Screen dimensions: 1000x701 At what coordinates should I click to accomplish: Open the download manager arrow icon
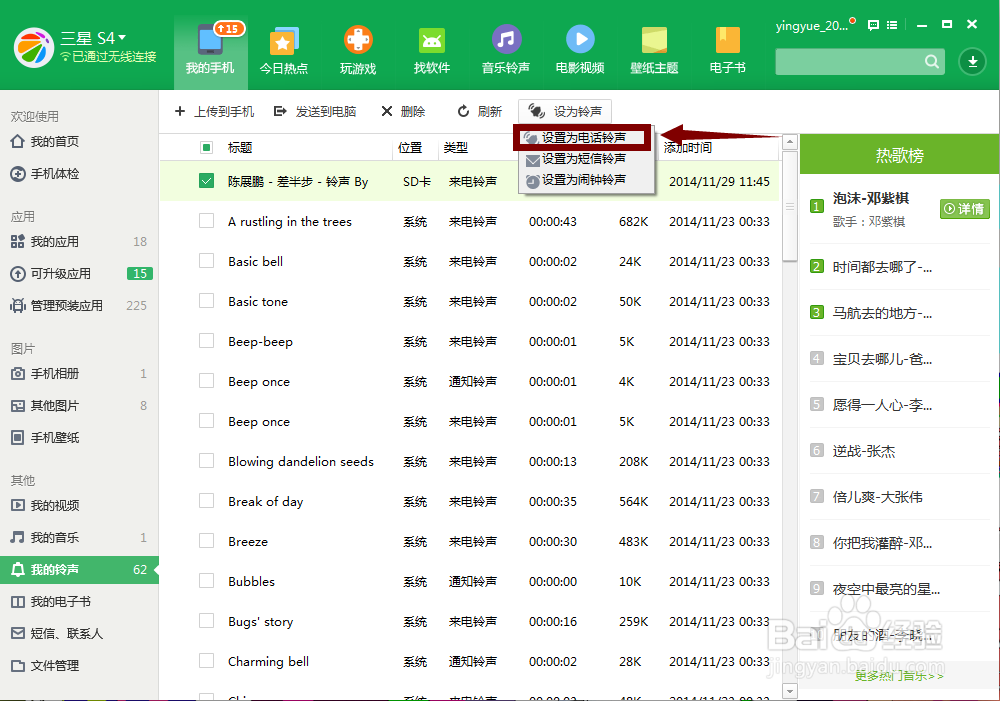973,62
